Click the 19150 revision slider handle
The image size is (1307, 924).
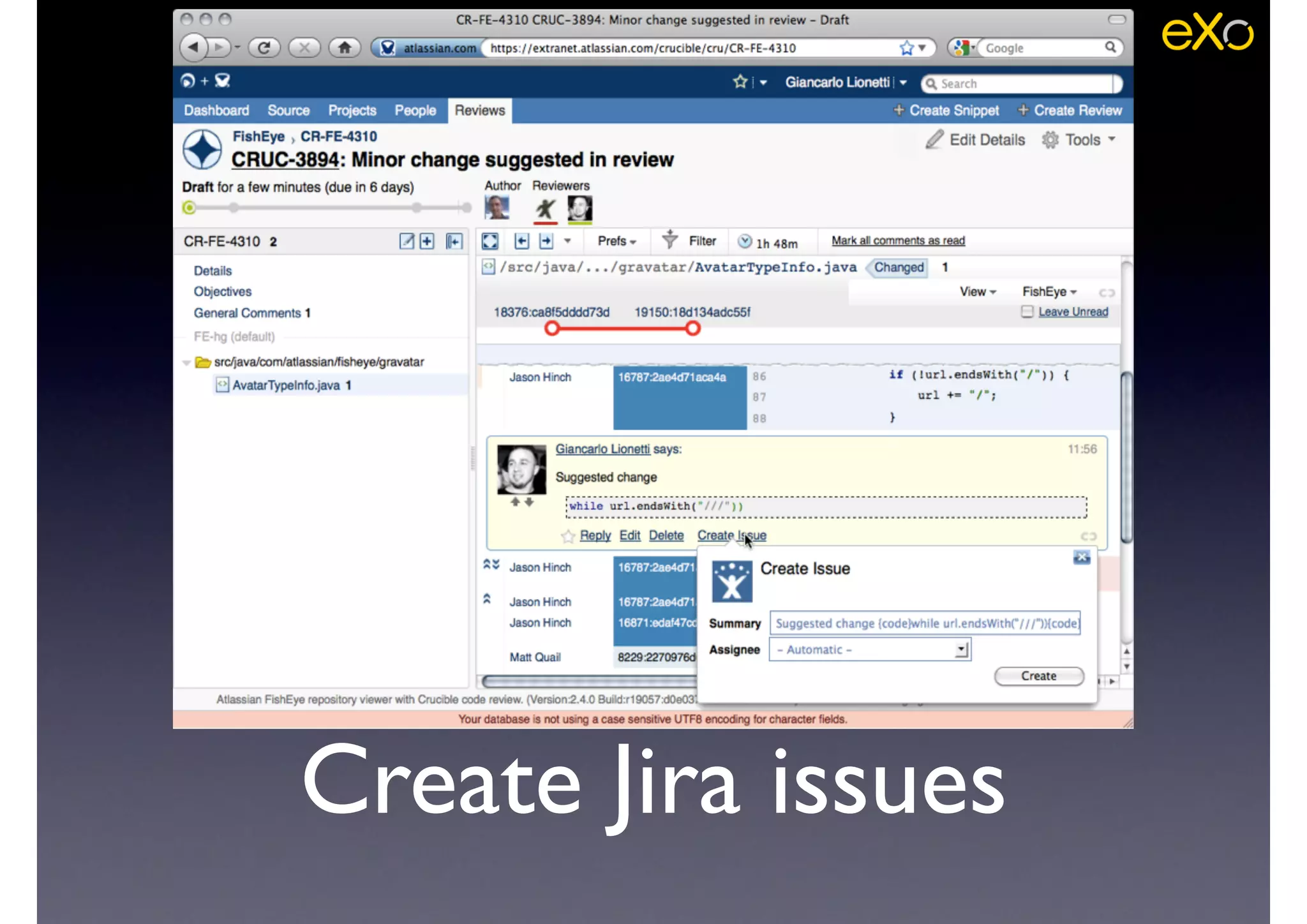coord(693,329)
